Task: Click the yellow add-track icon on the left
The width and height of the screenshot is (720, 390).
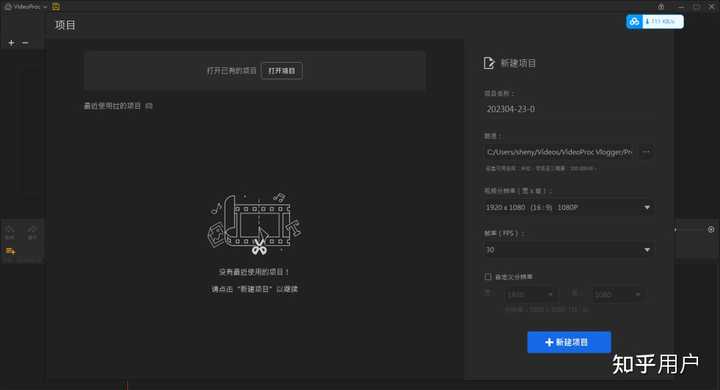Action: tap(11, 251)
